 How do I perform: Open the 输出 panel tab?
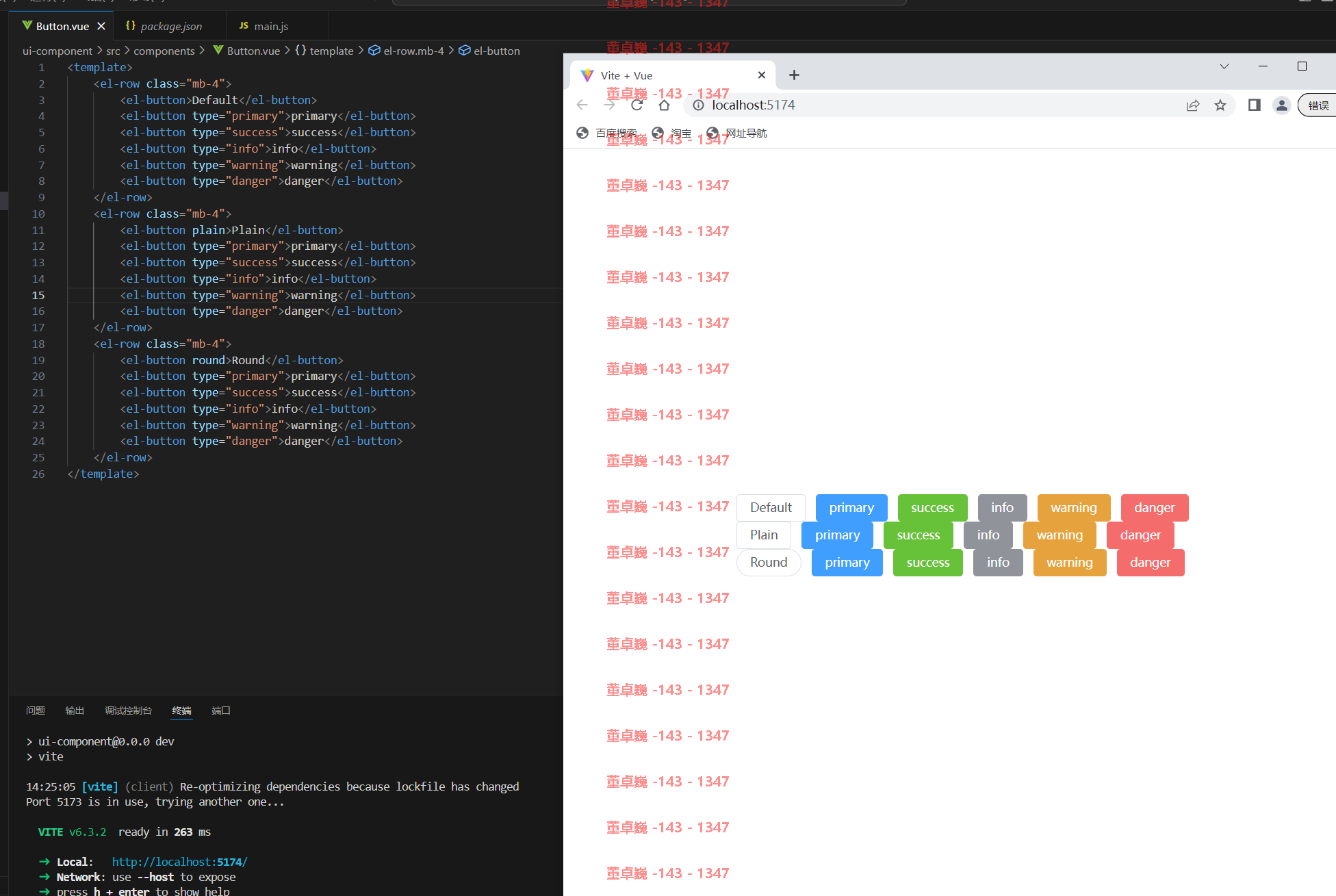(75, 711)
